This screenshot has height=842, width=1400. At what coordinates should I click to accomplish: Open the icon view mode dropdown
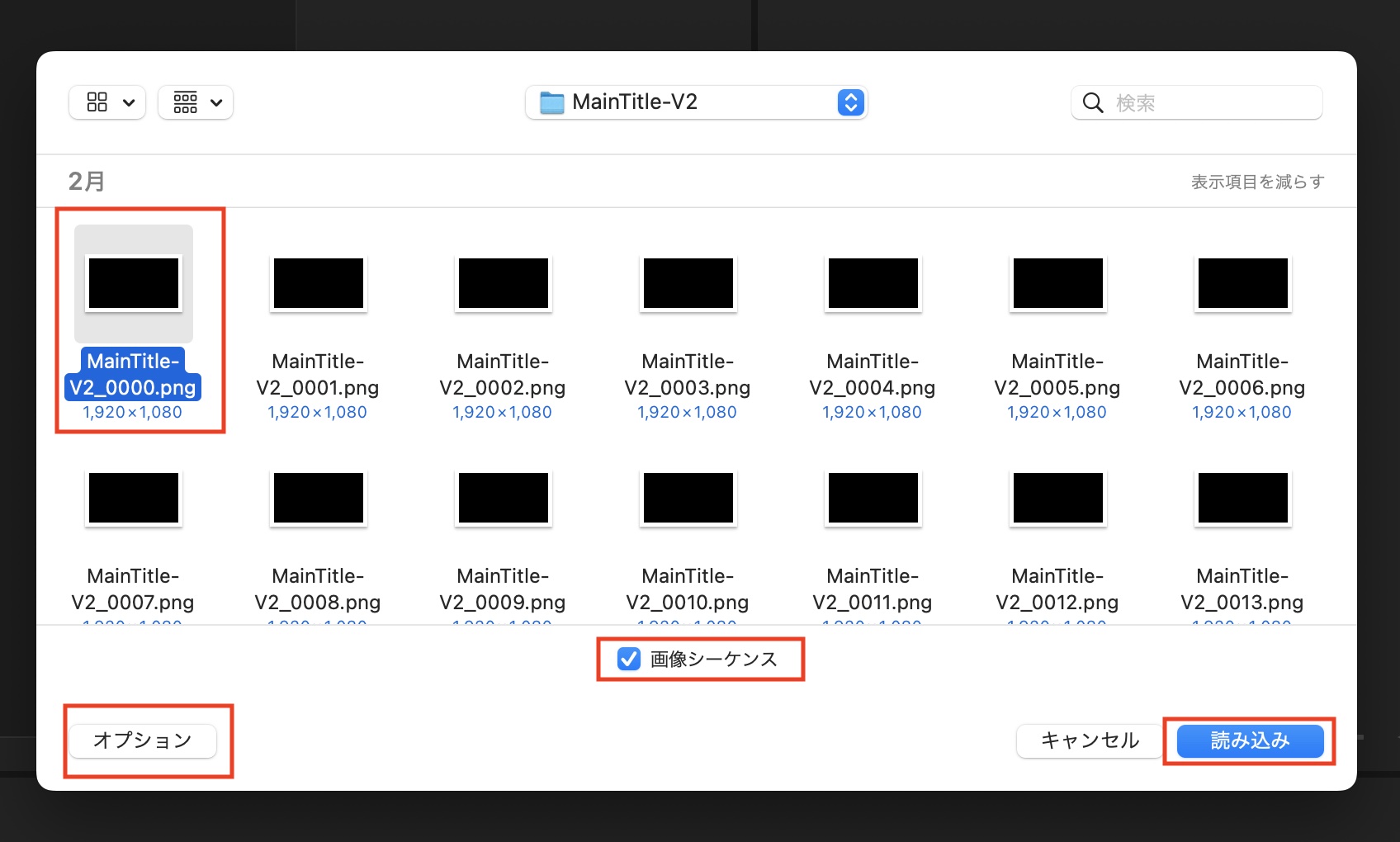pos(107,102)
